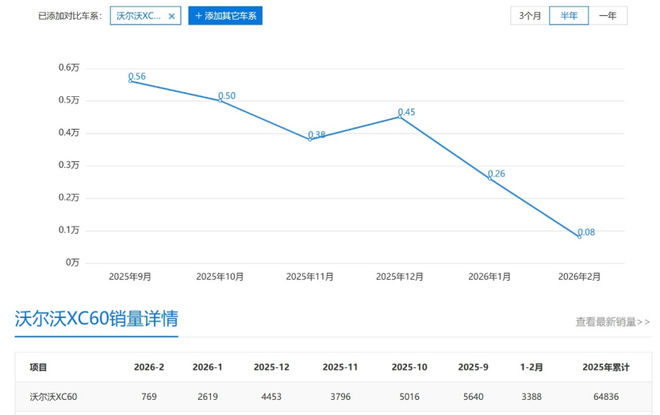660x415 pixels.
Task: Click the 0.4万 y-axis label
Action: click(x=69, y=132)
